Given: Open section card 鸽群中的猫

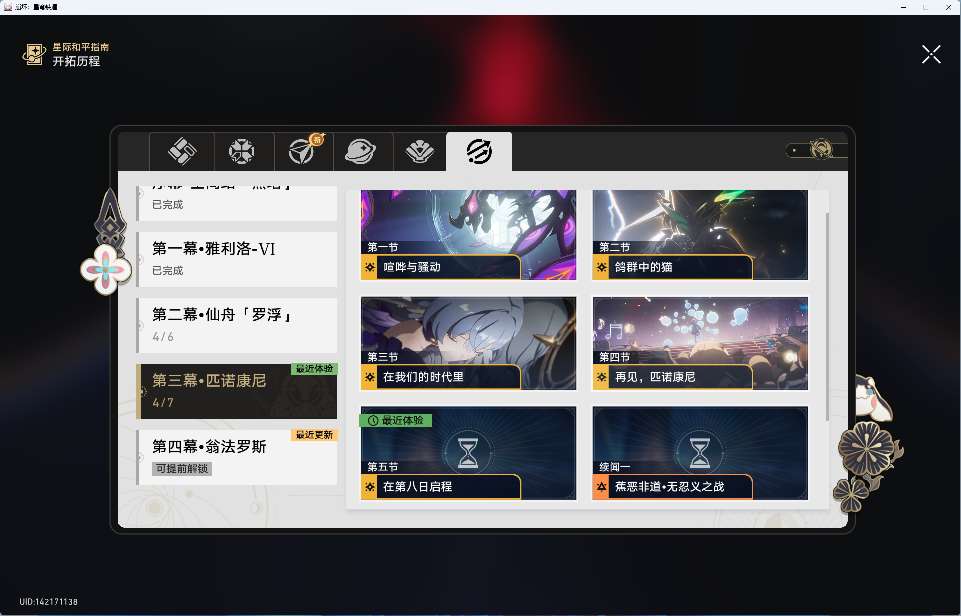Looking at the screenshot, I should click(x=700, y=235).
